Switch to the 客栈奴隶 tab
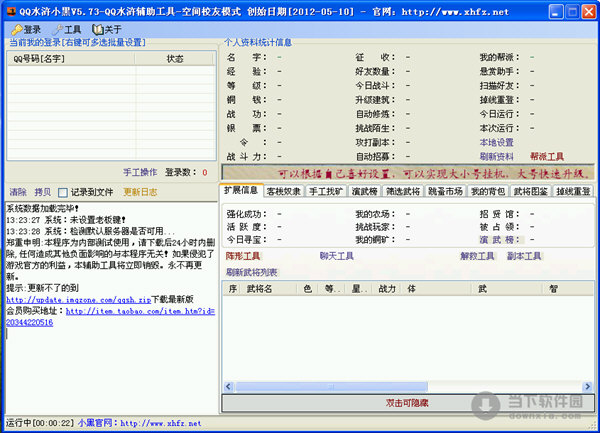The image size is (600, 433). coord(284,191)
